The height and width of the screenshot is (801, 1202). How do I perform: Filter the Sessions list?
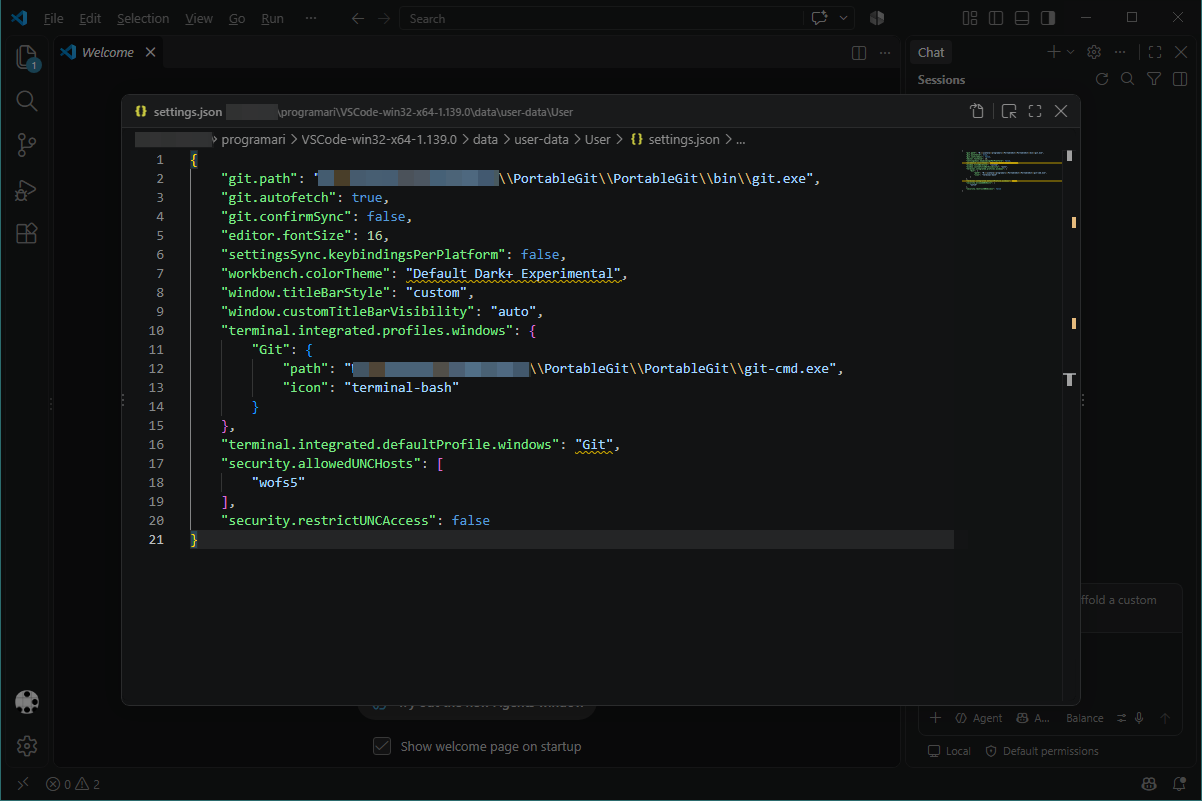tap(1153, 79)
